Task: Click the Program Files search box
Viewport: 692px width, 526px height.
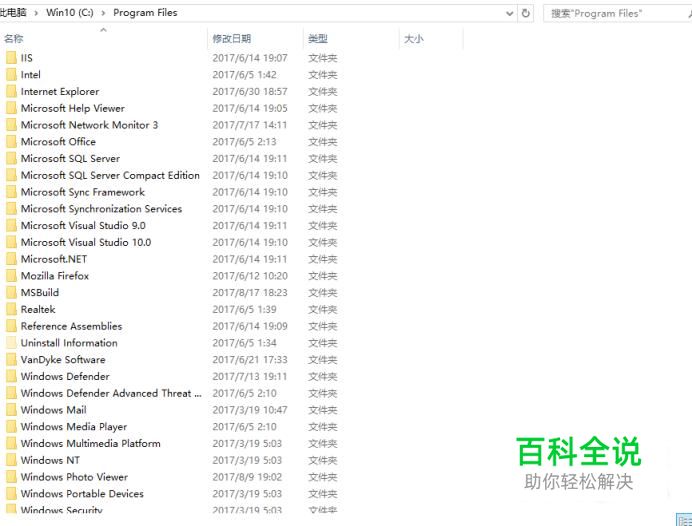Action: (617, 13)
